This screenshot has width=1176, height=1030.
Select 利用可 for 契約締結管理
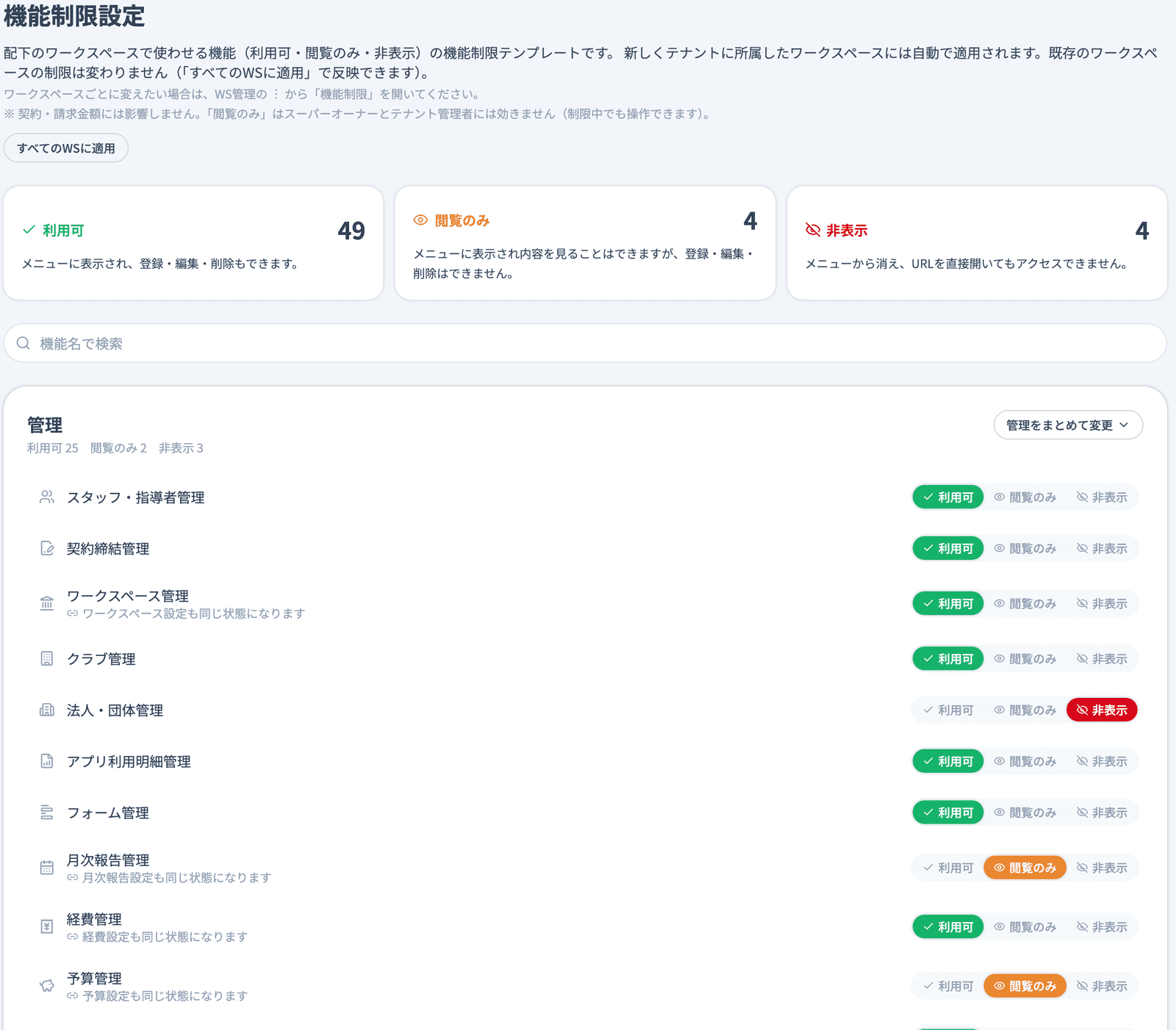tap(948, 549)
